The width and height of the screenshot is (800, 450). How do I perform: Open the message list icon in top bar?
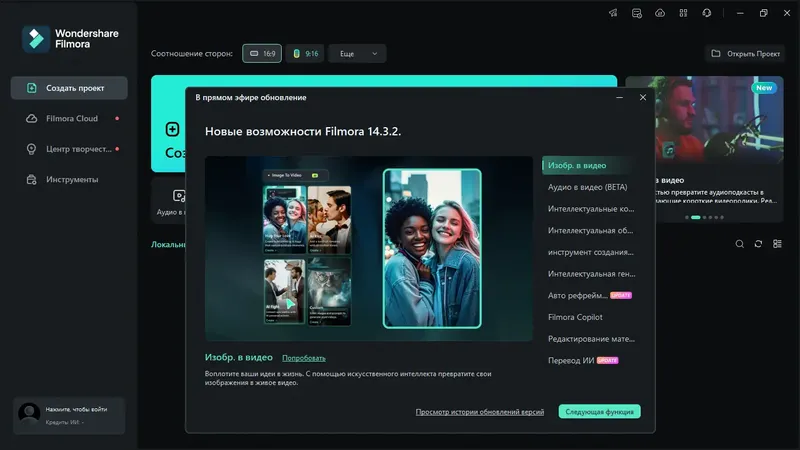[637, 13]
